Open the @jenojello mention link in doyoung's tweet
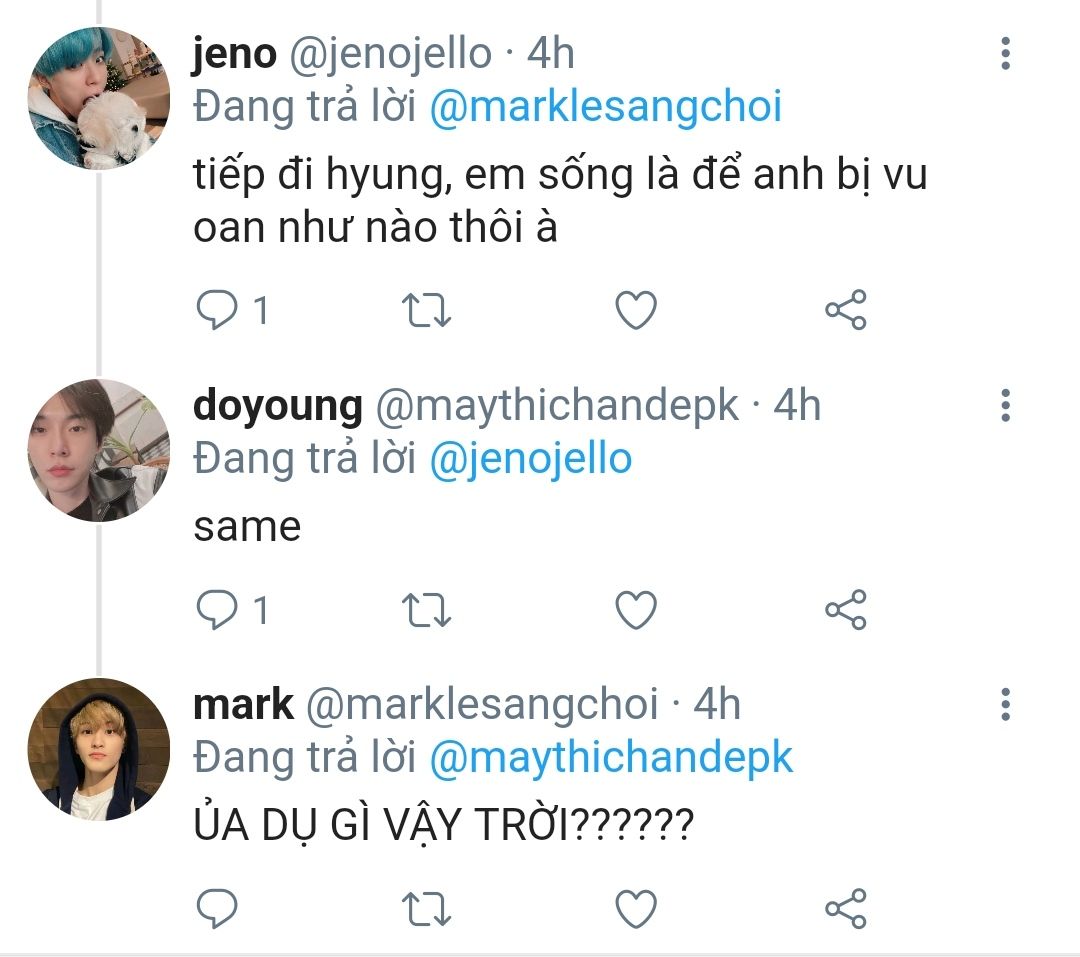1080x957 pixels. coord(530,459)
